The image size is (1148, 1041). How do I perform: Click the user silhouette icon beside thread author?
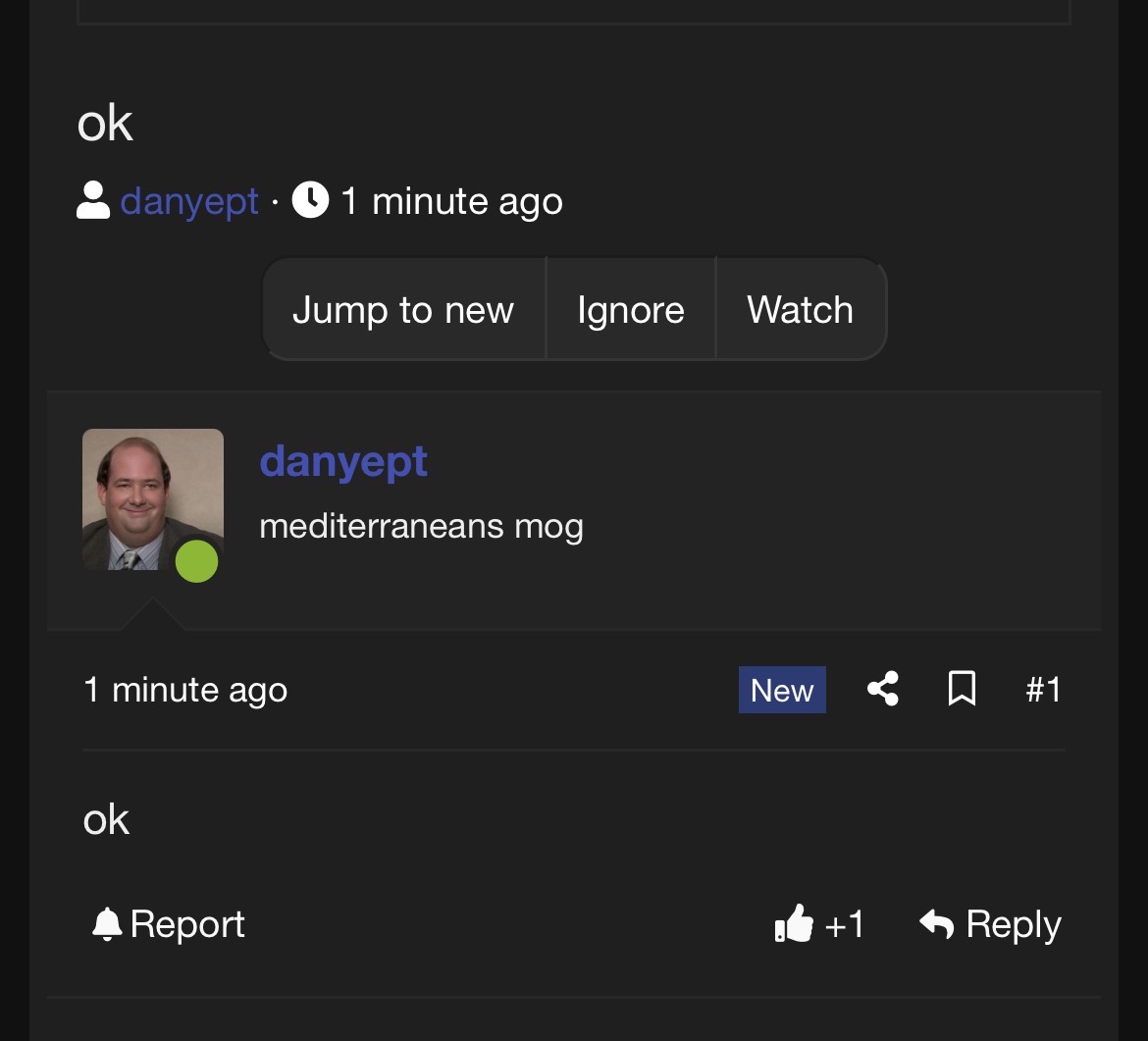93,200
